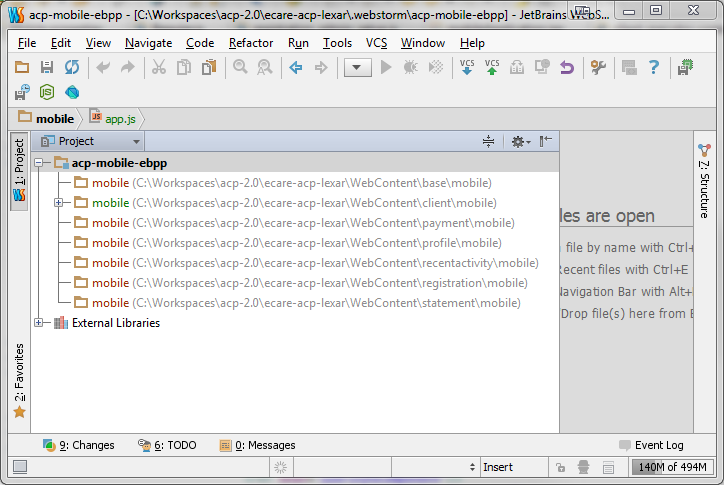Open the 0: Messages tool window

[x=257, y=445]
